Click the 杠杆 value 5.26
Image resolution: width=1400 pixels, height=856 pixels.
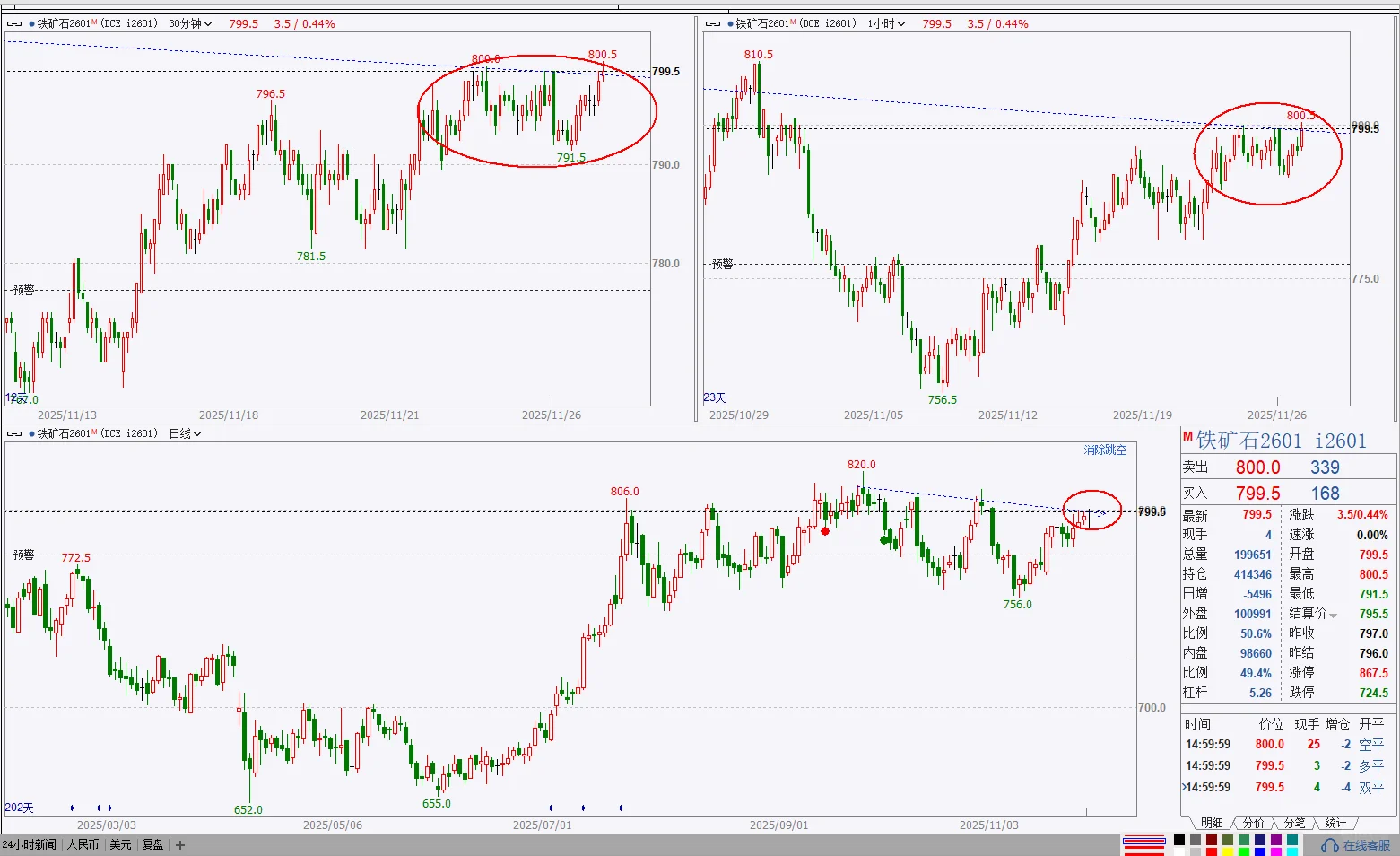tap(1260, 694)
